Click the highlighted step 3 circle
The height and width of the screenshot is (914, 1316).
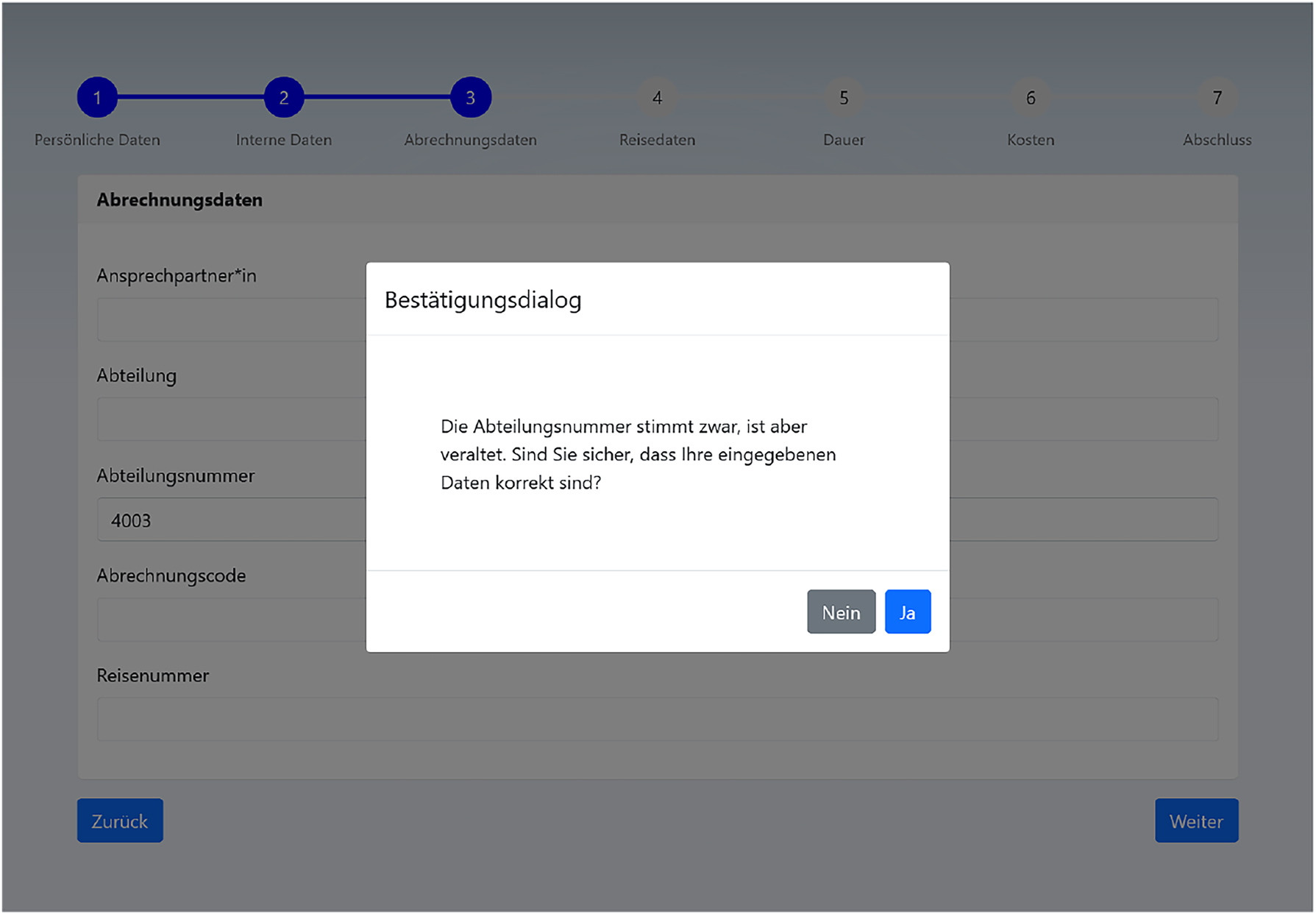pos(470,96)
